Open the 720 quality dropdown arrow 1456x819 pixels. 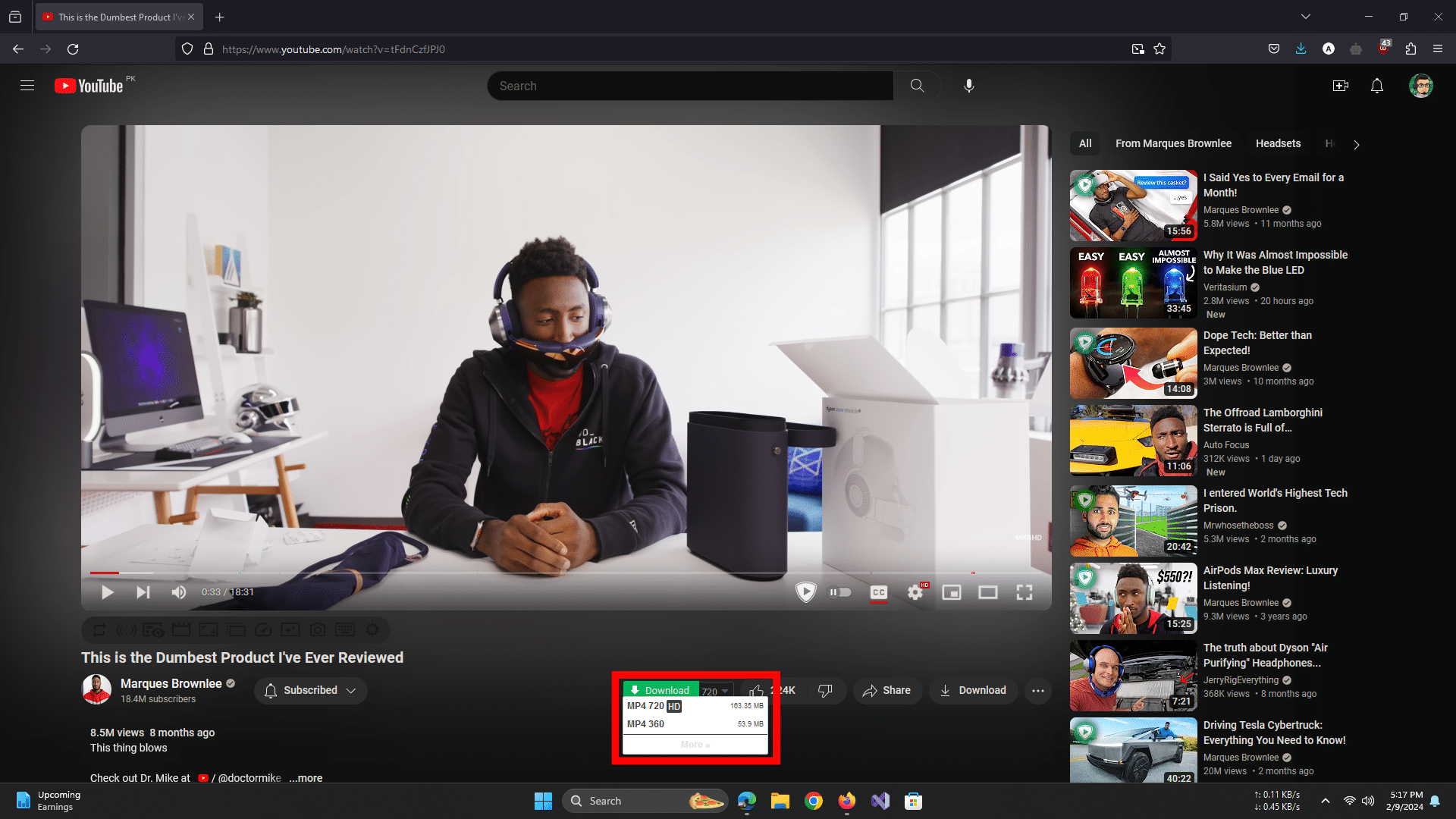(x=725, y=691)
